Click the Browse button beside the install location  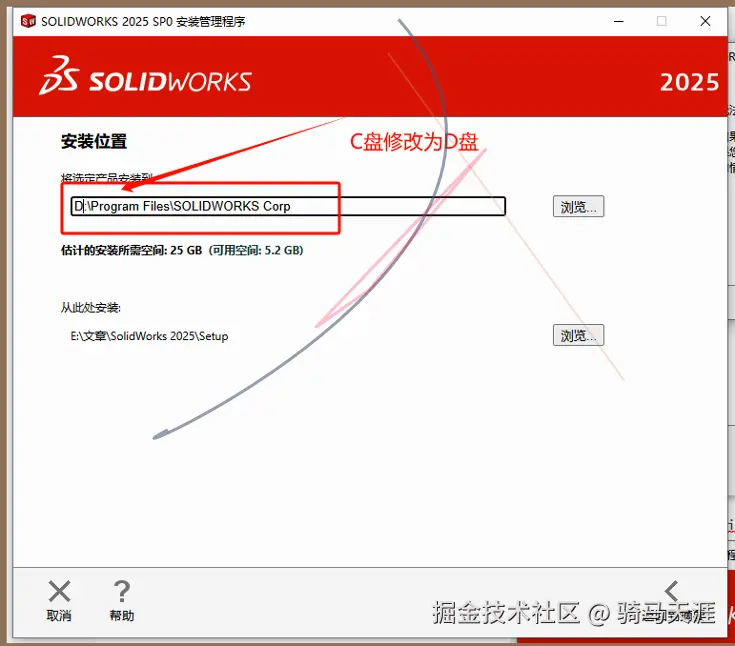click(578, 206)
